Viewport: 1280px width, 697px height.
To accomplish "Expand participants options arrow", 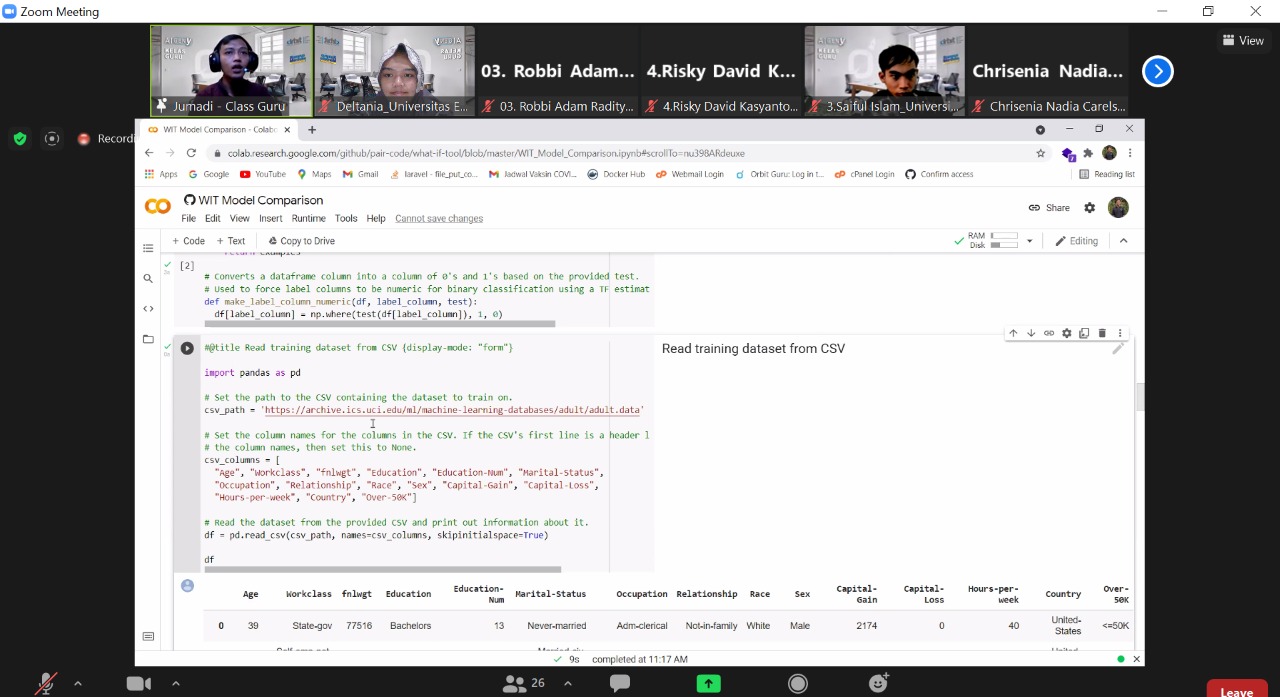I will [568, 684].
